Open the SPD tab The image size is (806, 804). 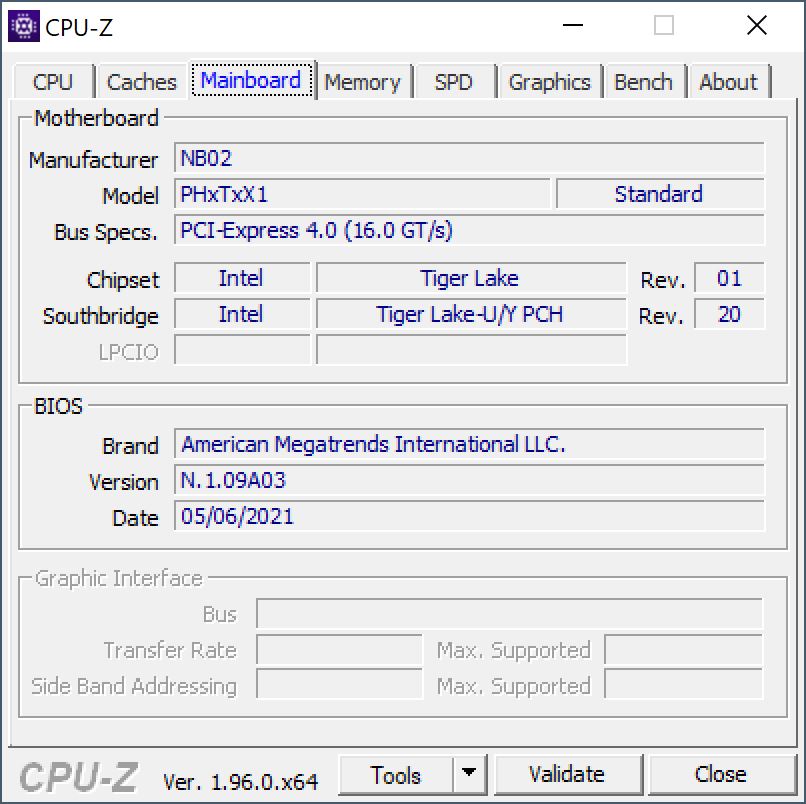point(453,82)
